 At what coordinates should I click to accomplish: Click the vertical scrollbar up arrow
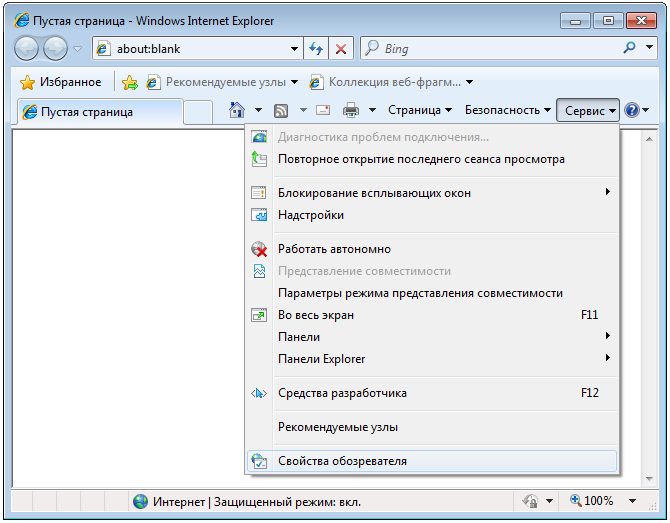649,139
